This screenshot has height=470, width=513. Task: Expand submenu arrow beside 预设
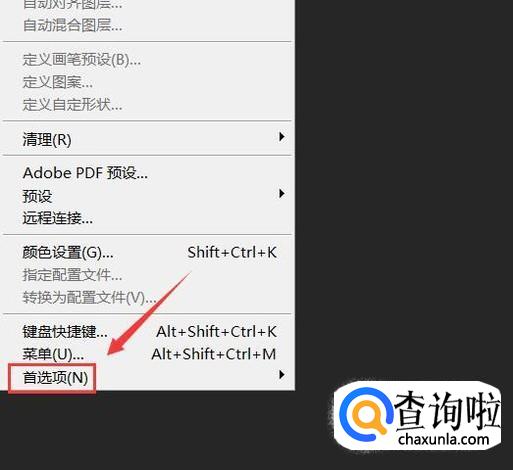[282, 194]
